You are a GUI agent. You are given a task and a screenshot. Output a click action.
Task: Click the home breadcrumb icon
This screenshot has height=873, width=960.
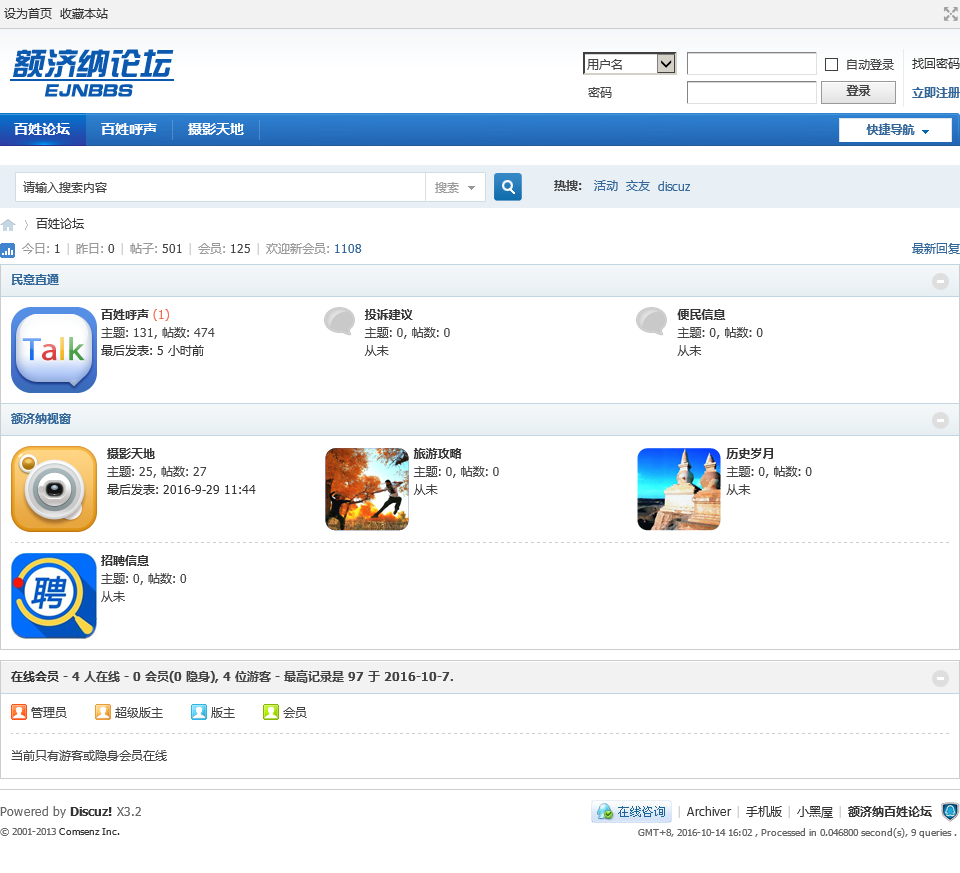click(8, 225)
